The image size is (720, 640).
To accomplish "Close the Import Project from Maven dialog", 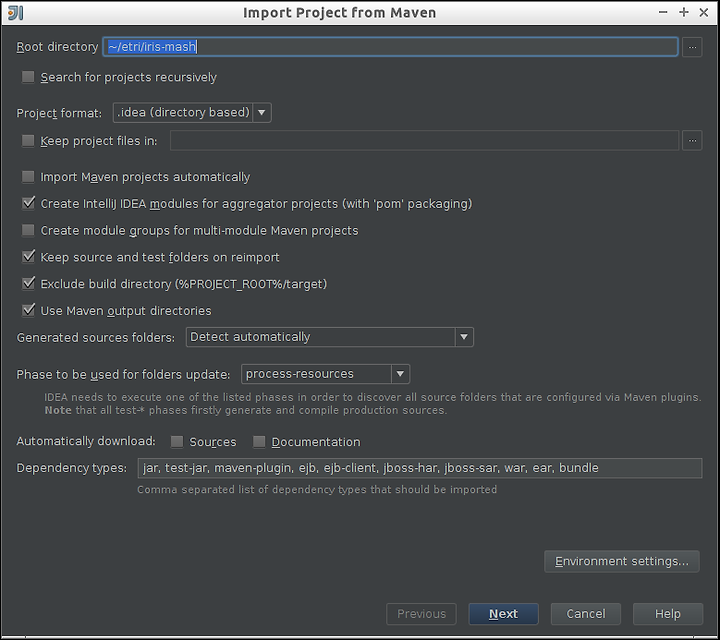I will click(703, 12).
